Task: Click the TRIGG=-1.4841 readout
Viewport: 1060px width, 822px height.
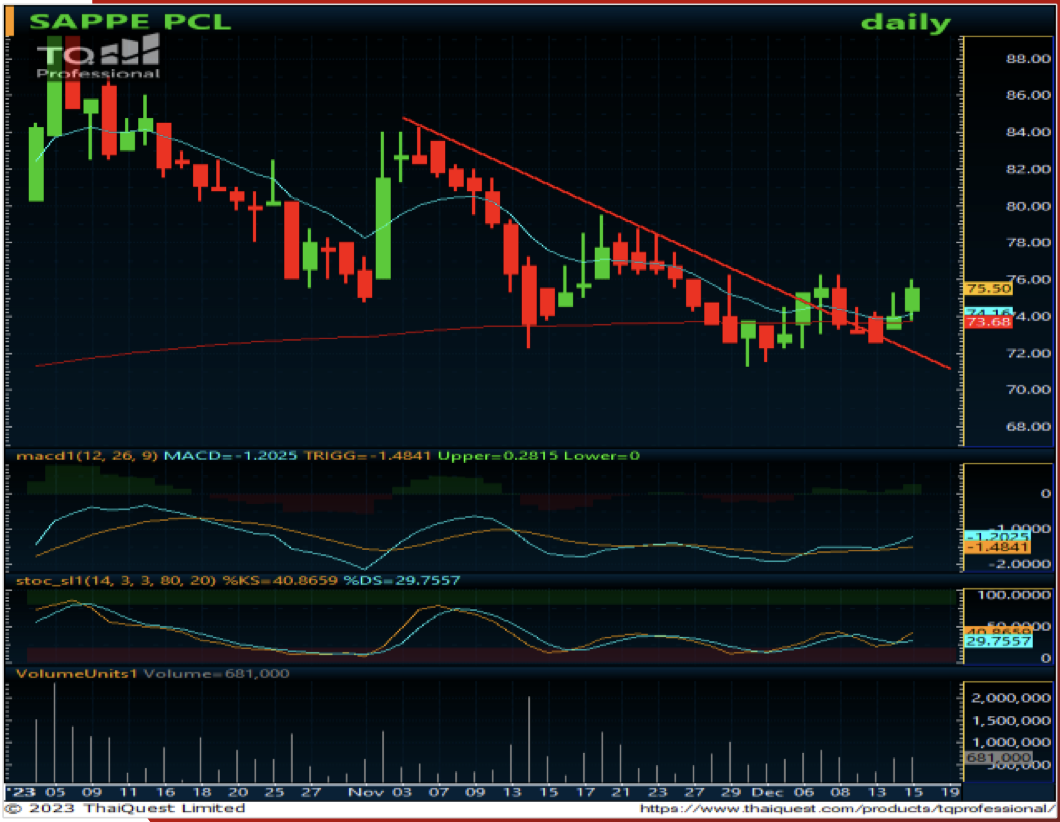Action: click(367, 456)
